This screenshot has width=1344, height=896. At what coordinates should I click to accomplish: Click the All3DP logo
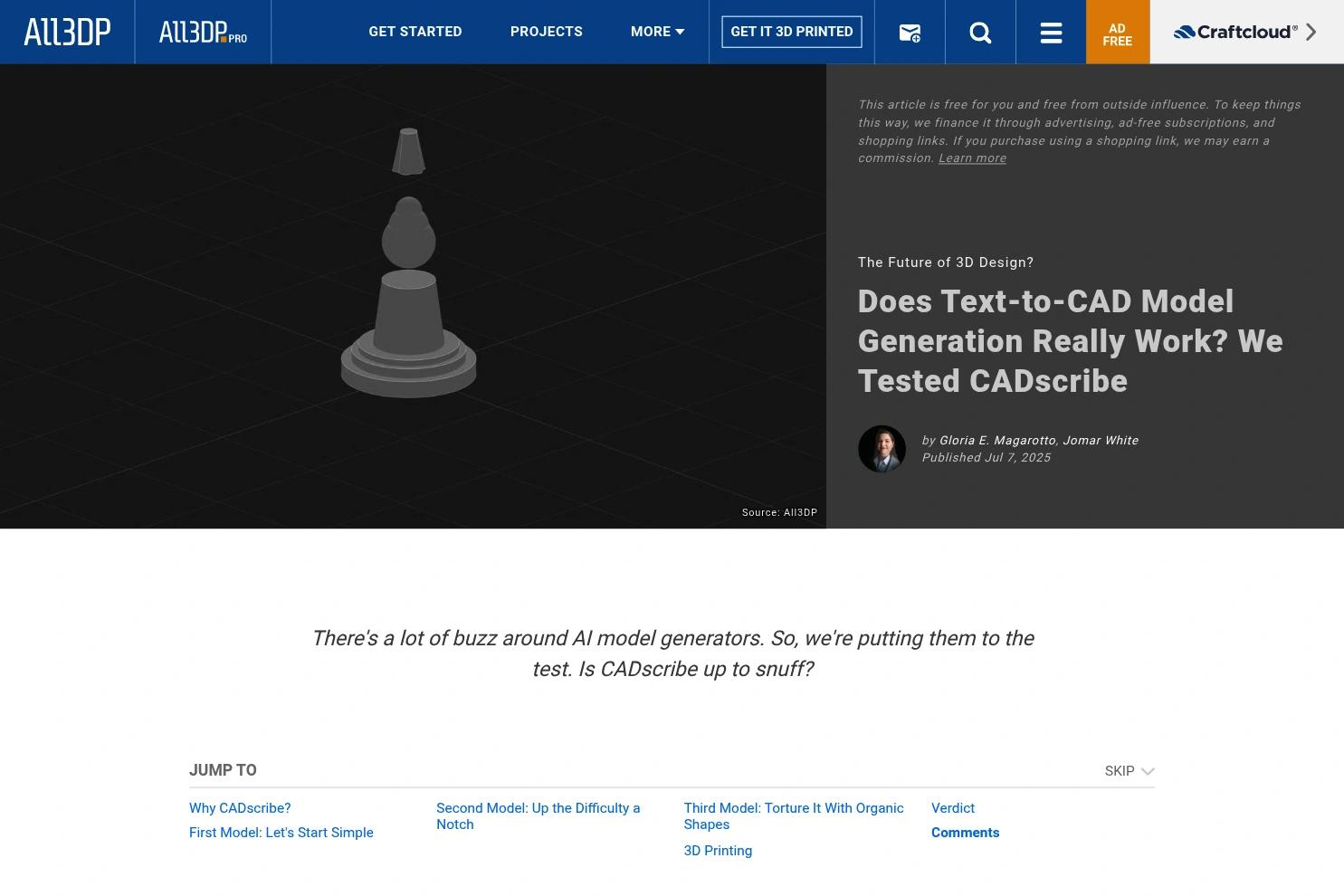coord(67,32)
